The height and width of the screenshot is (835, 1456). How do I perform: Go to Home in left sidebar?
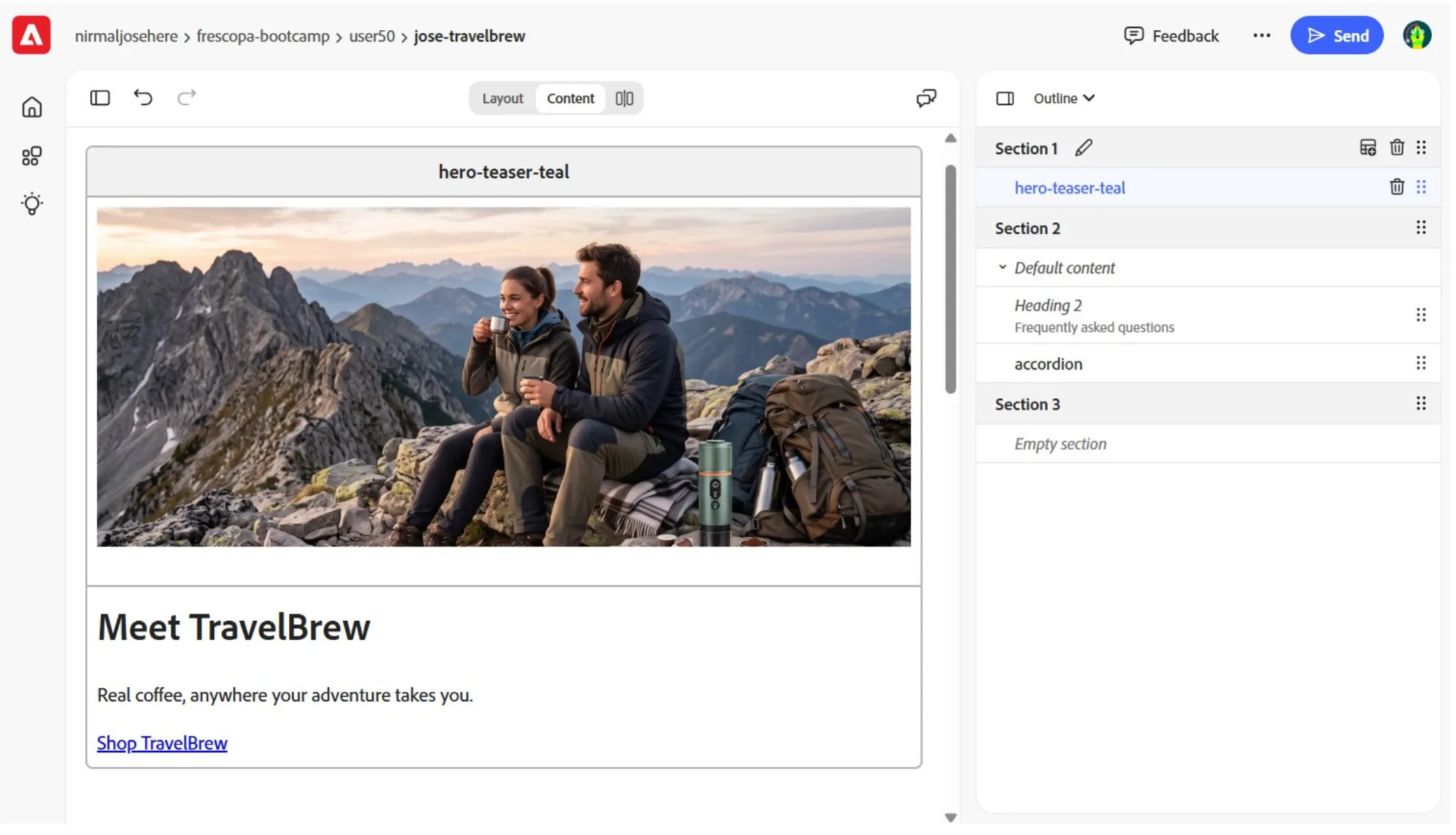[31, 108]
